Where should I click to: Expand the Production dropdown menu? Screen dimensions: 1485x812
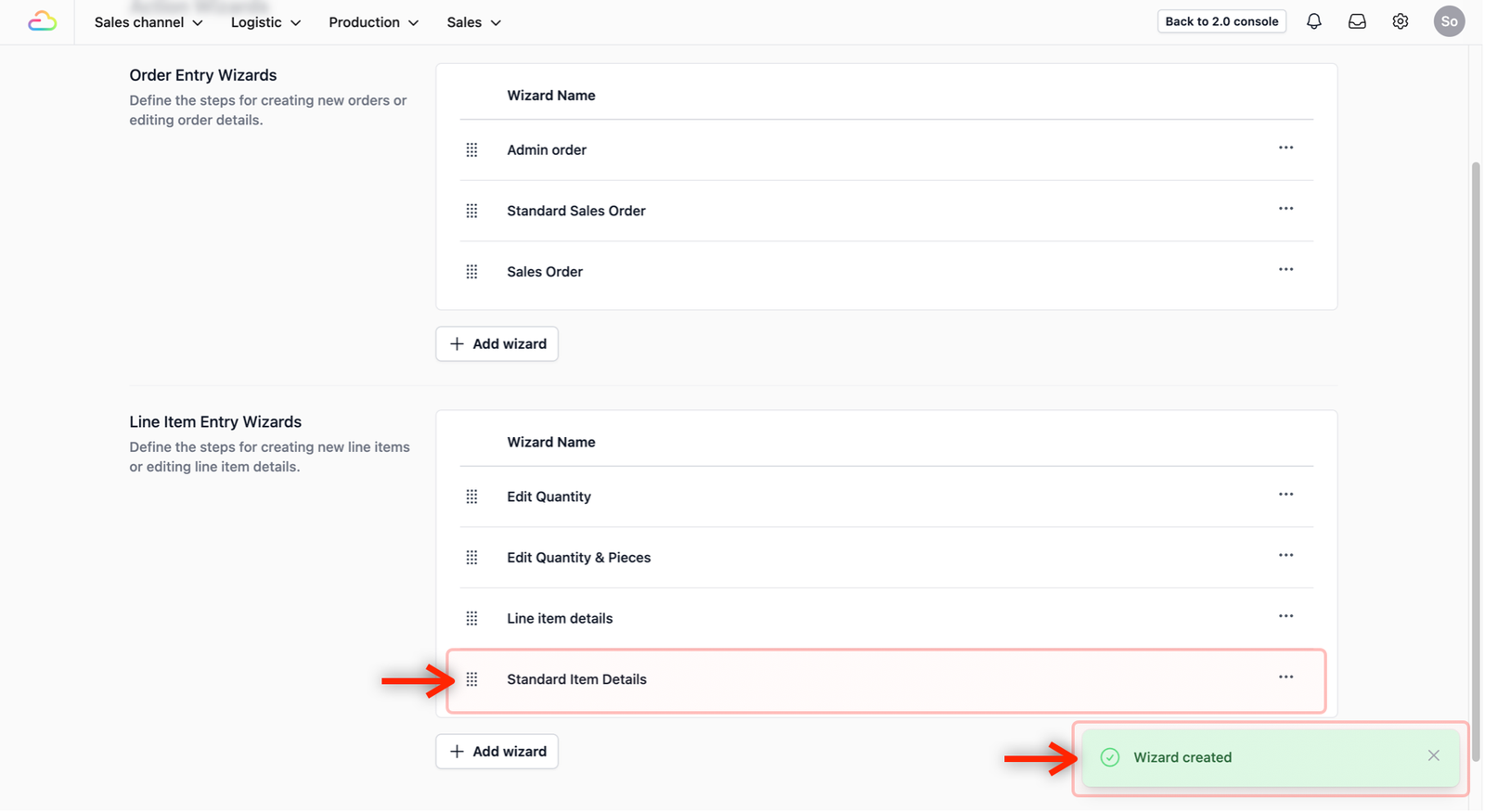(x=373, y=22)
